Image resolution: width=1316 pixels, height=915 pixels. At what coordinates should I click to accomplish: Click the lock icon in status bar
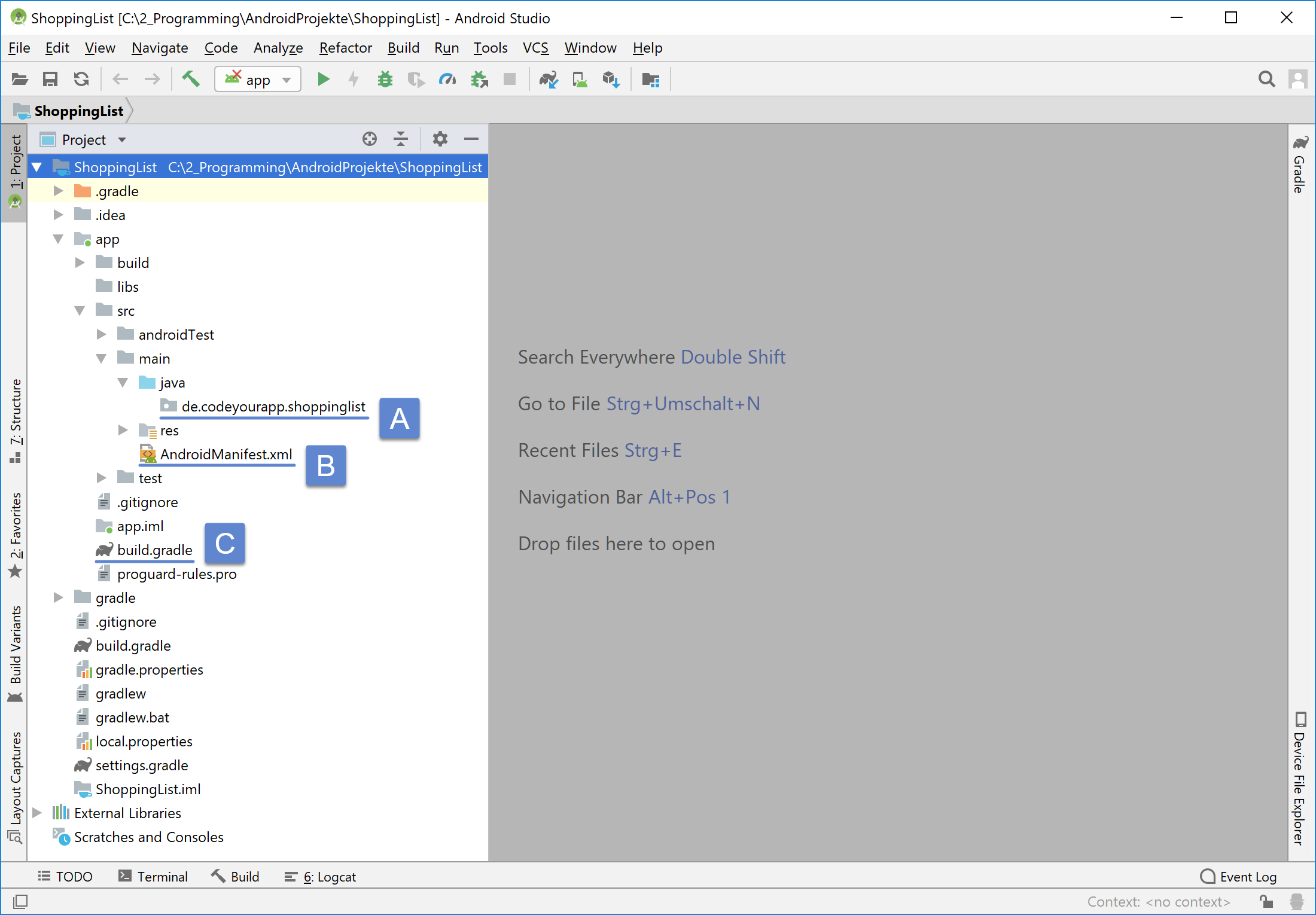click(1266, 901)
